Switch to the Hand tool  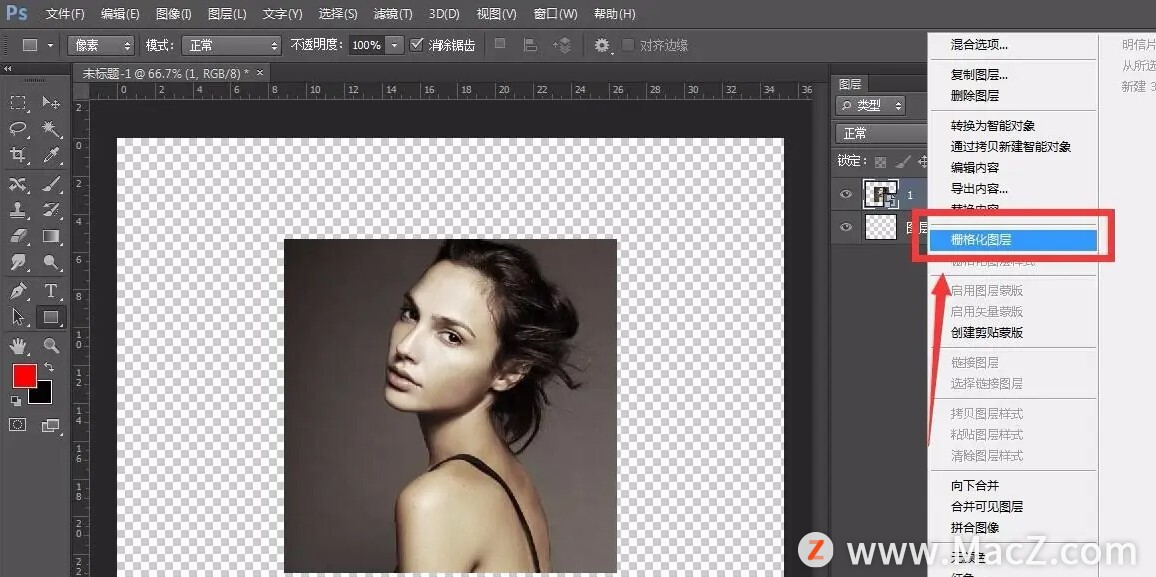(19, 346)
